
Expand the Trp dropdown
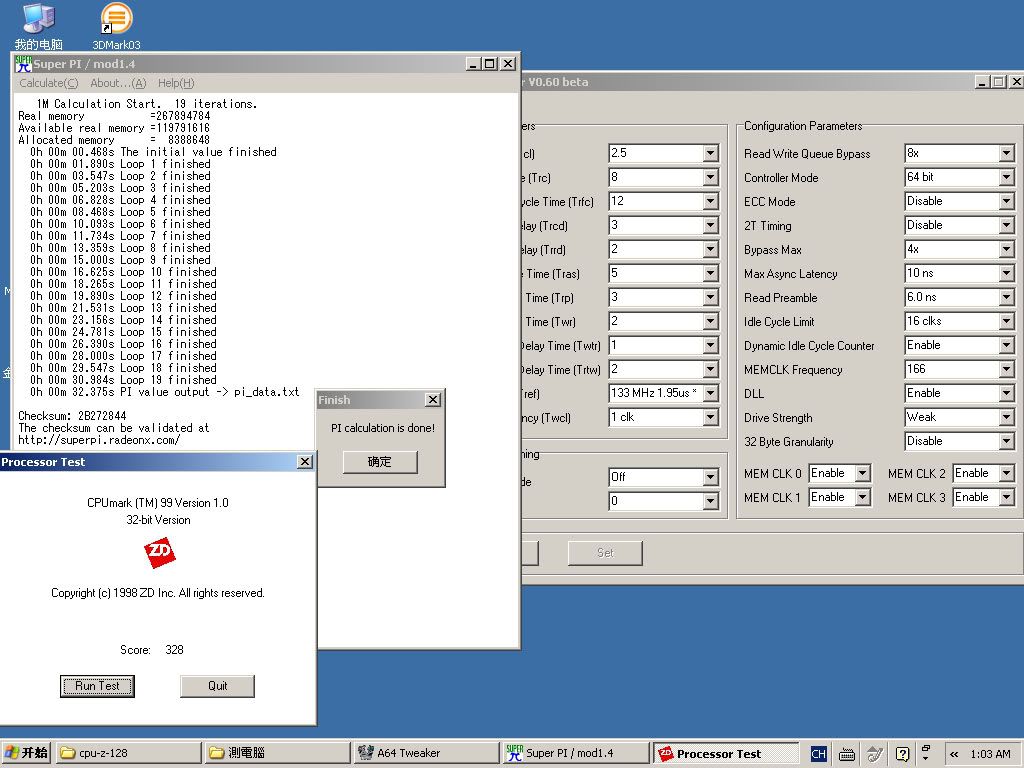tap(711, 297)
